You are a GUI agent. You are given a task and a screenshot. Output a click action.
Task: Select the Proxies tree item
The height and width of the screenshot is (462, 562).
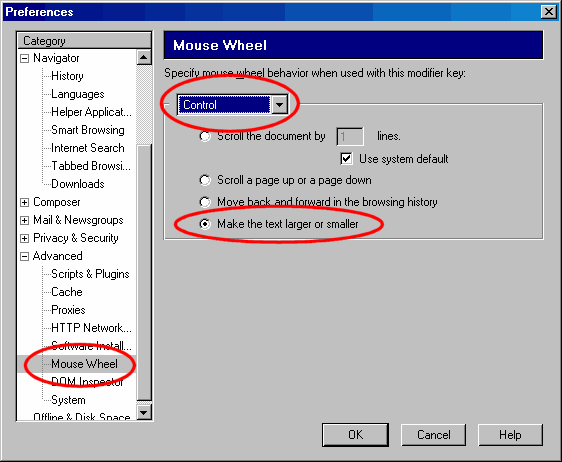(68, 310)
